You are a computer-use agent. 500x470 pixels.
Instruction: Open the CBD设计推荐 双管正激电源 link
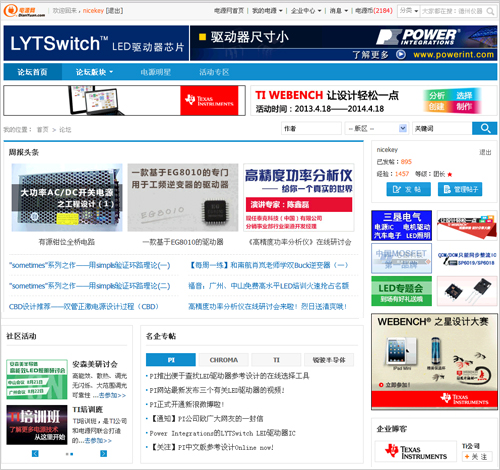coord(84,307)
